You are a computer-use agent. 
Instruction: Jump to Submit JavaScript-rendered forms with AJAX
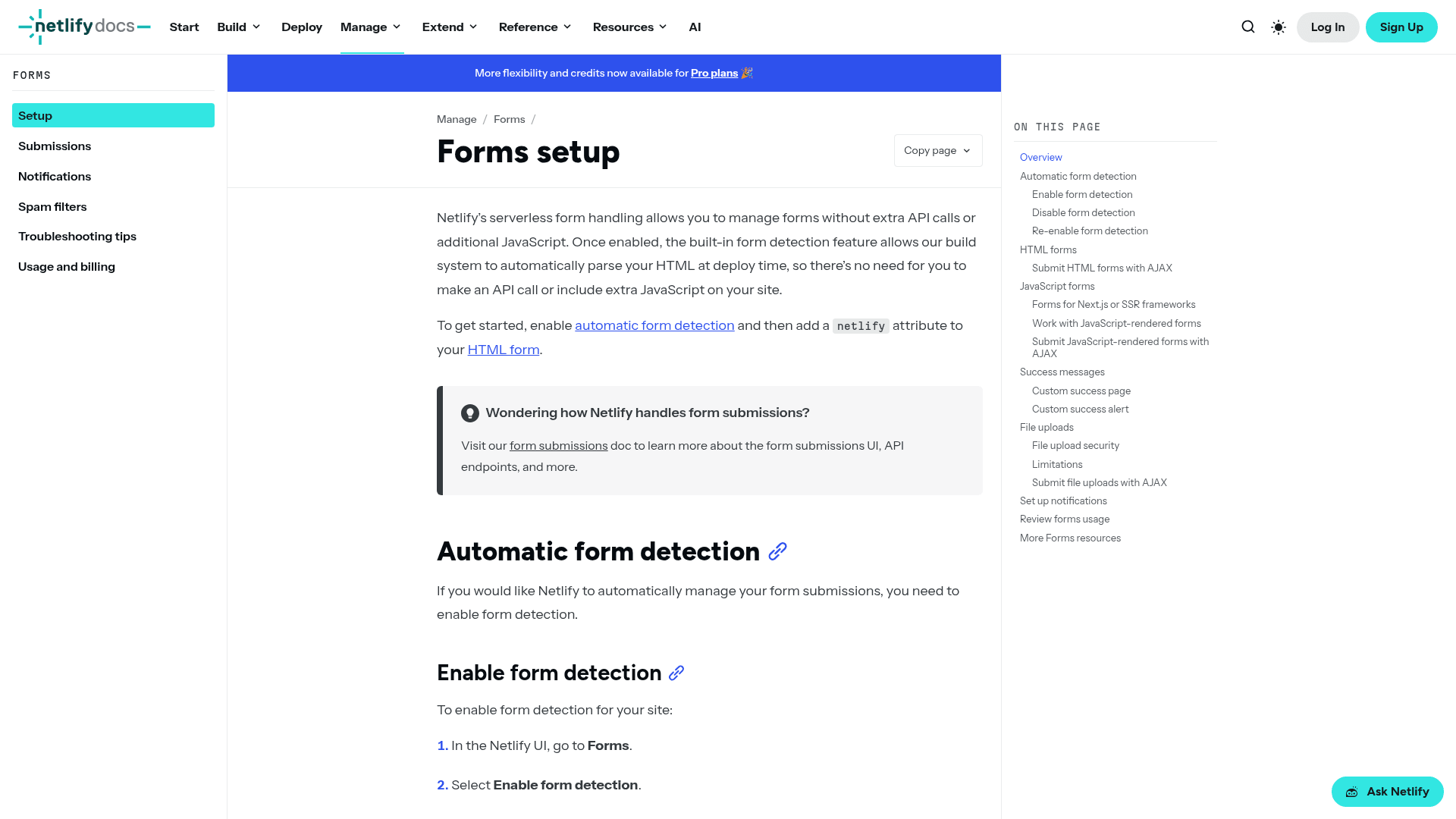(x=1120, y=347)
